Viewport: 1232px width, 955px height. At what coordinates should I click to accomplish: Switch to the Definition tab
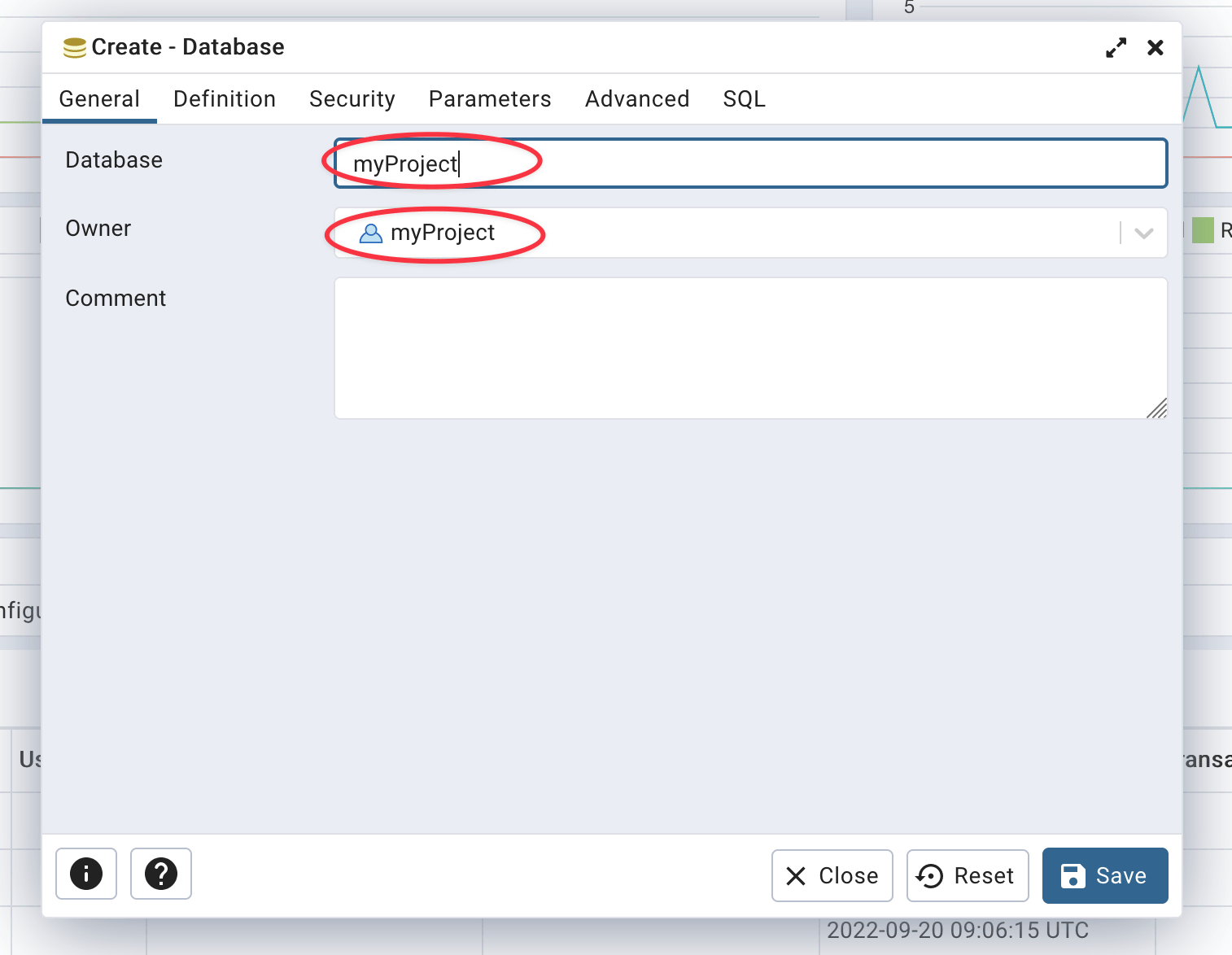224,98
